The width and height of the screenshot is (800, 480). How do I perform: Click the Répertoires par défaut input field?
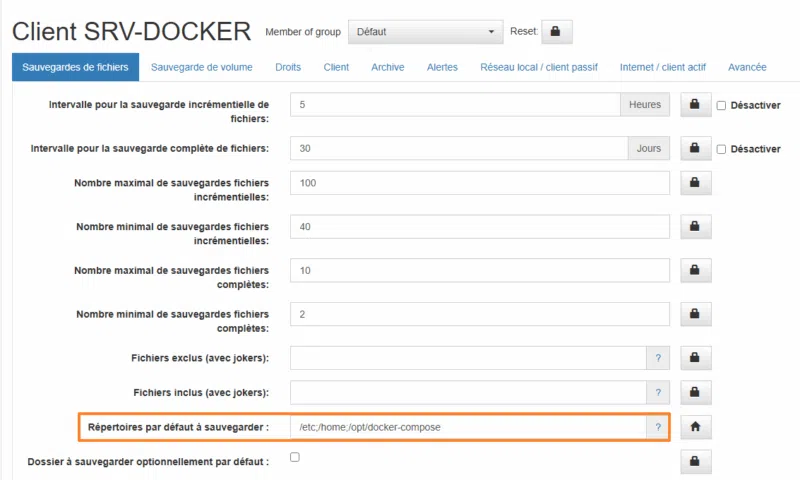468,427
